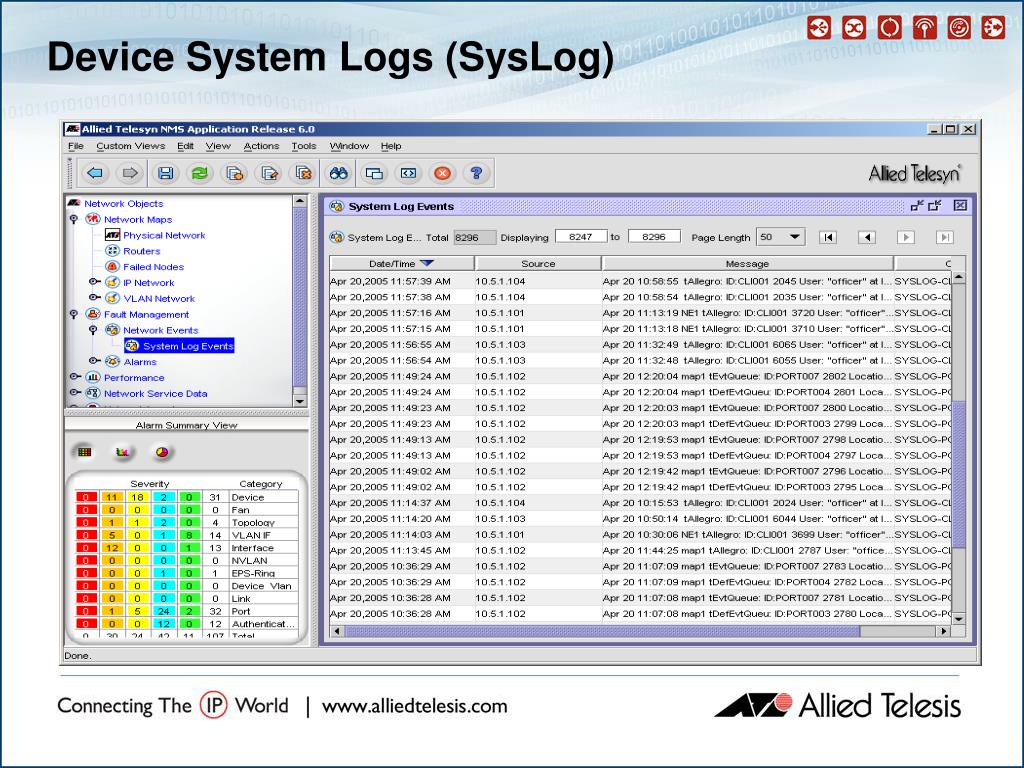Click the Add Custom View toolbar icon
This screenshot has height=768, width=1024.
[234, 173]
